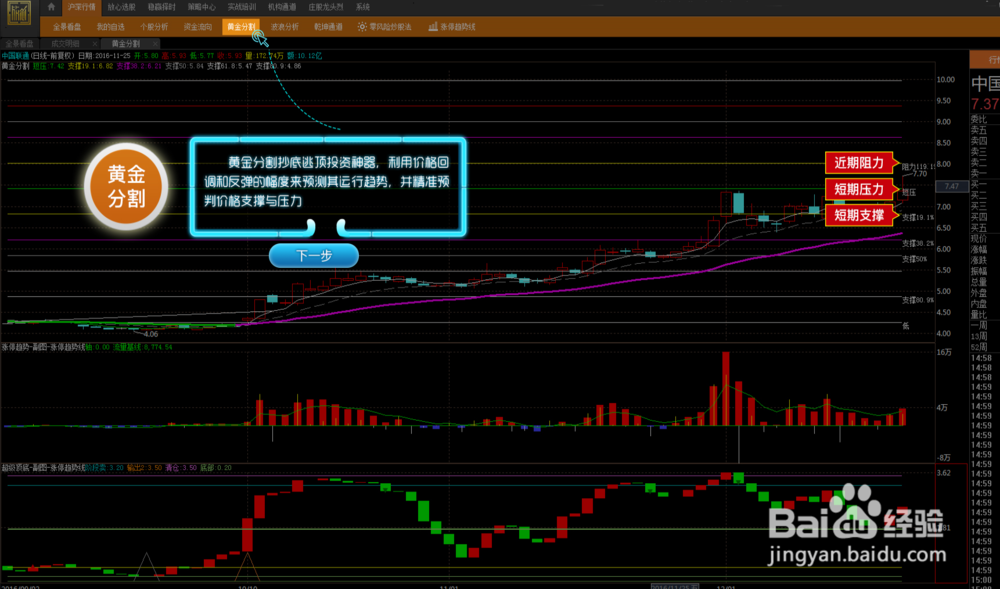Image resolution: width=1000 pixels, height=589 pixels.
Task: Click the sun icon beside 零风险炒股法
Action: [362, 27]
